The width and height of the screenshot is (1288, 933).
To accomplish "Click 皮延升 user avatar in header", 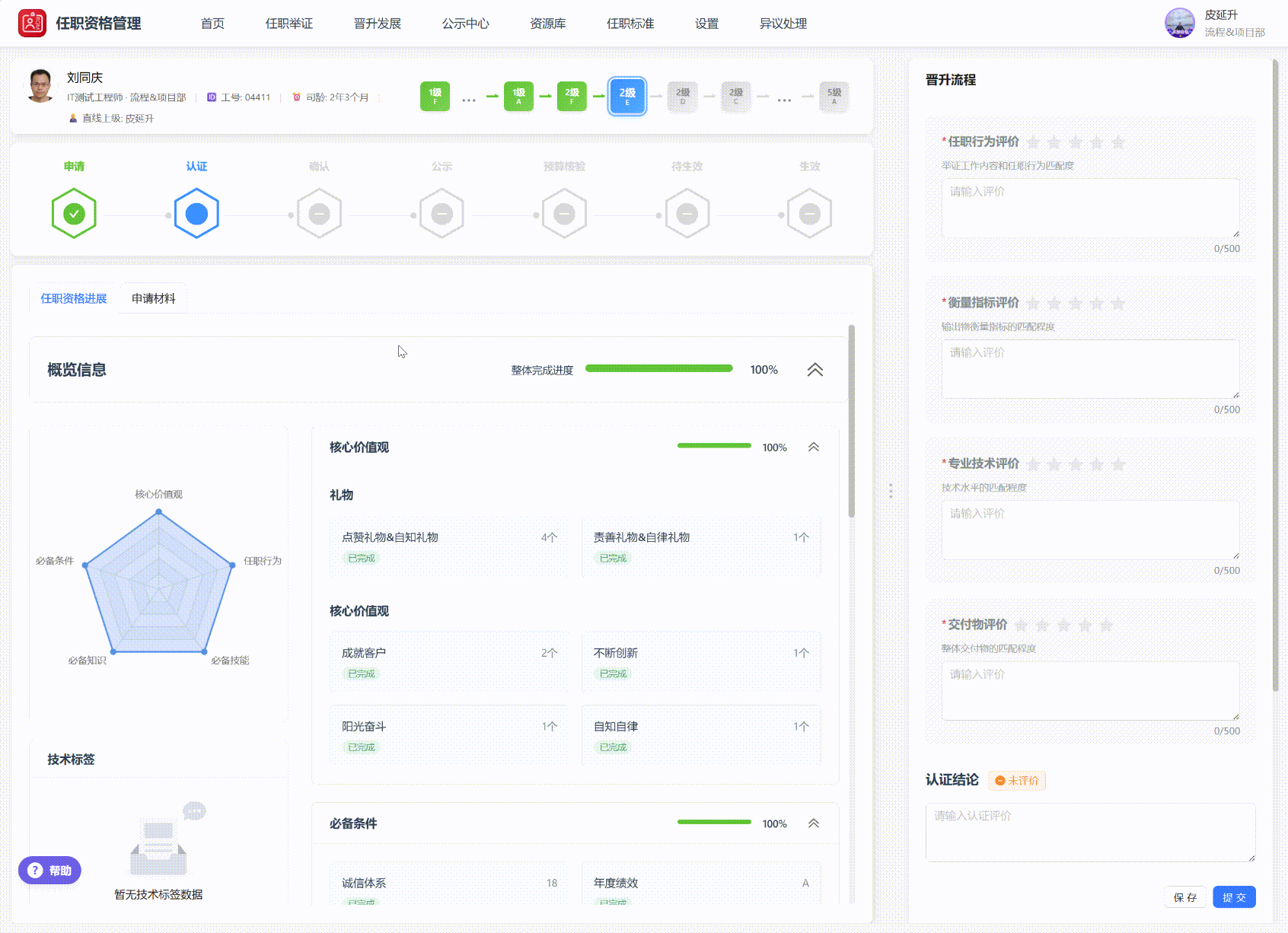I will click(1179, 24).
